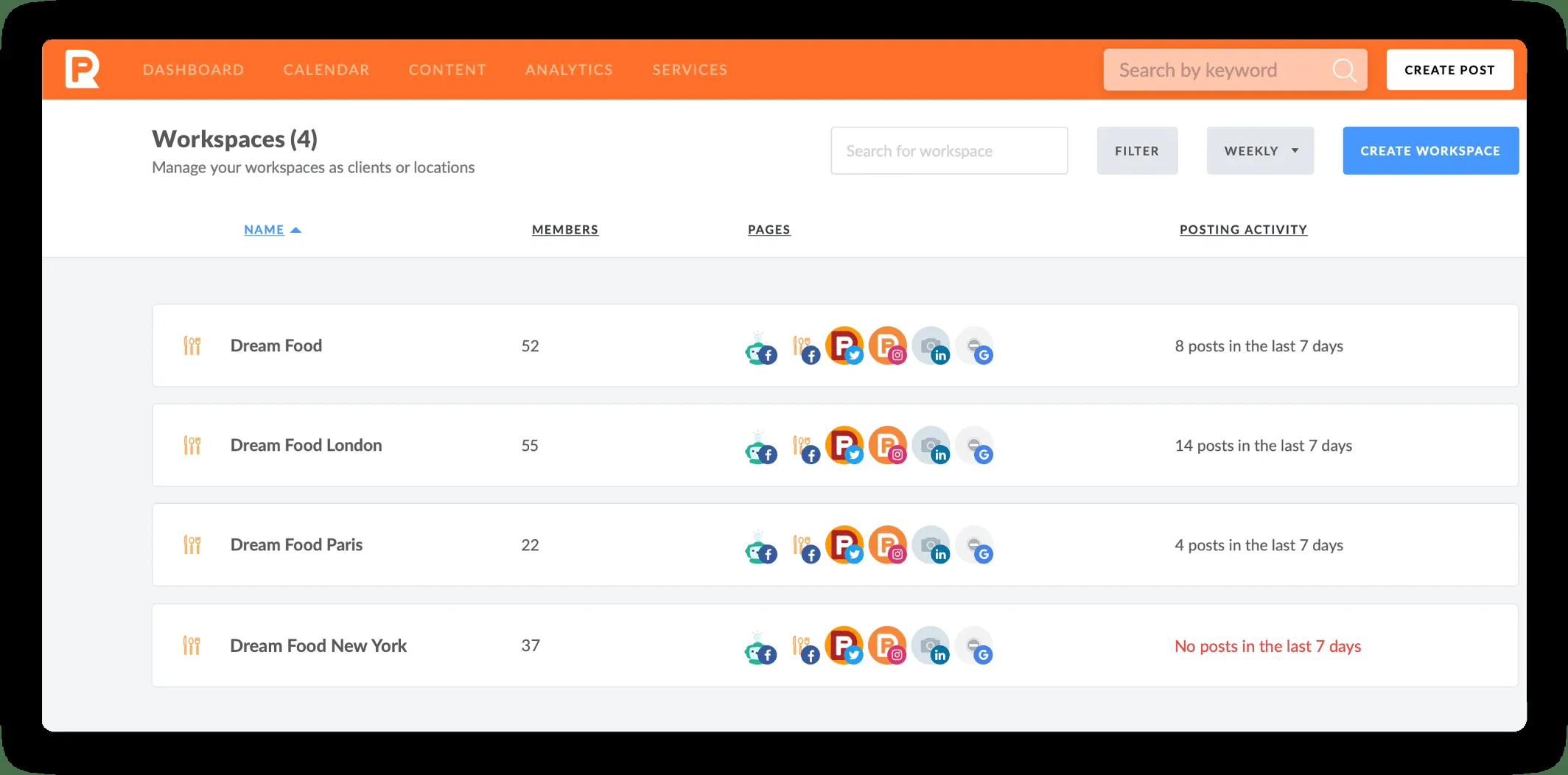Click Dream Food New York's first Facebook page icon
This screenshot has width=1568, height=775.
pyautogui.click(x=760, y=646)
